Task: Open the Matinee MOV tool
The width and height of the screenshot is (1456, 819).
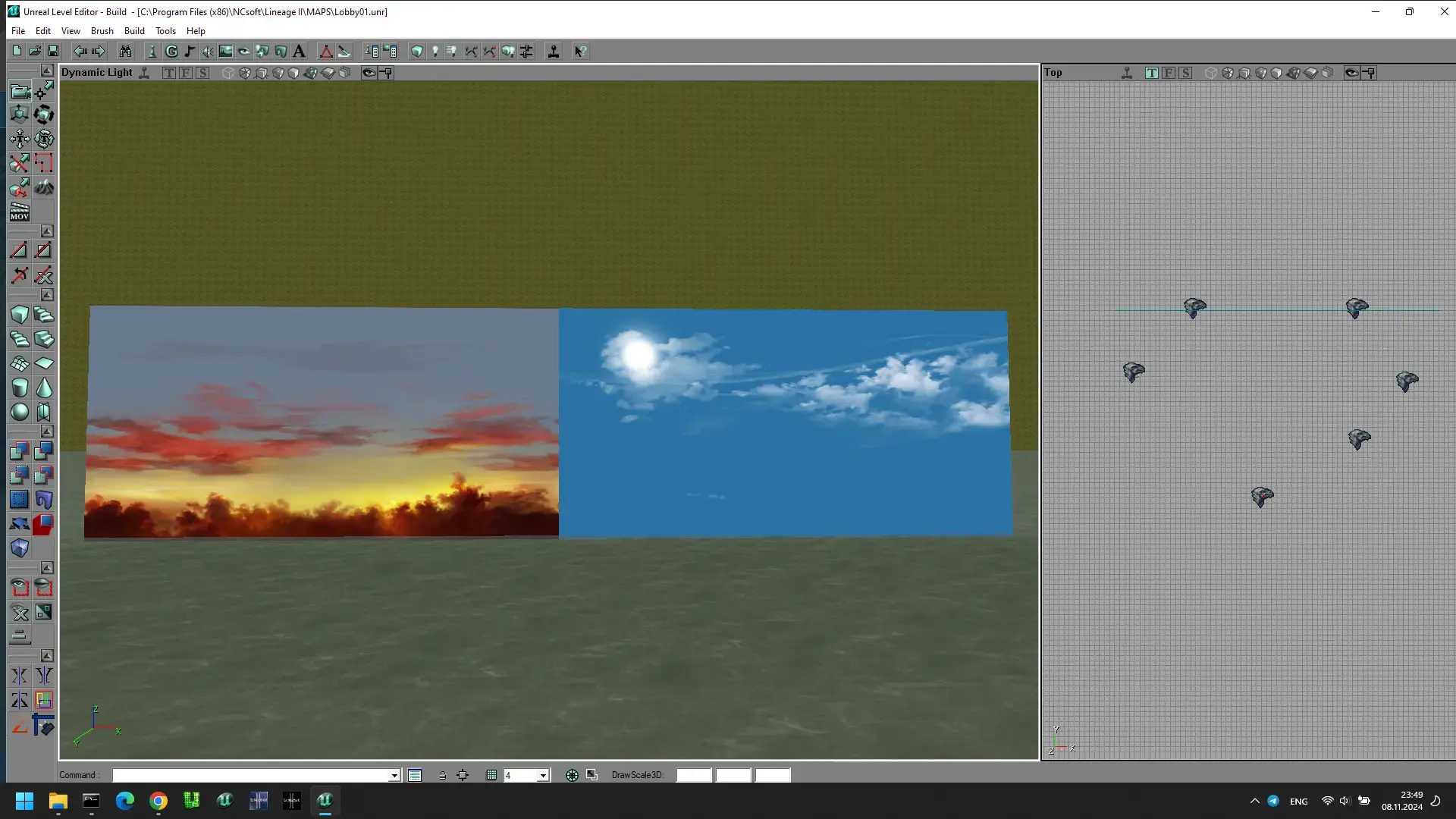Action: click(x=20, y=212)
